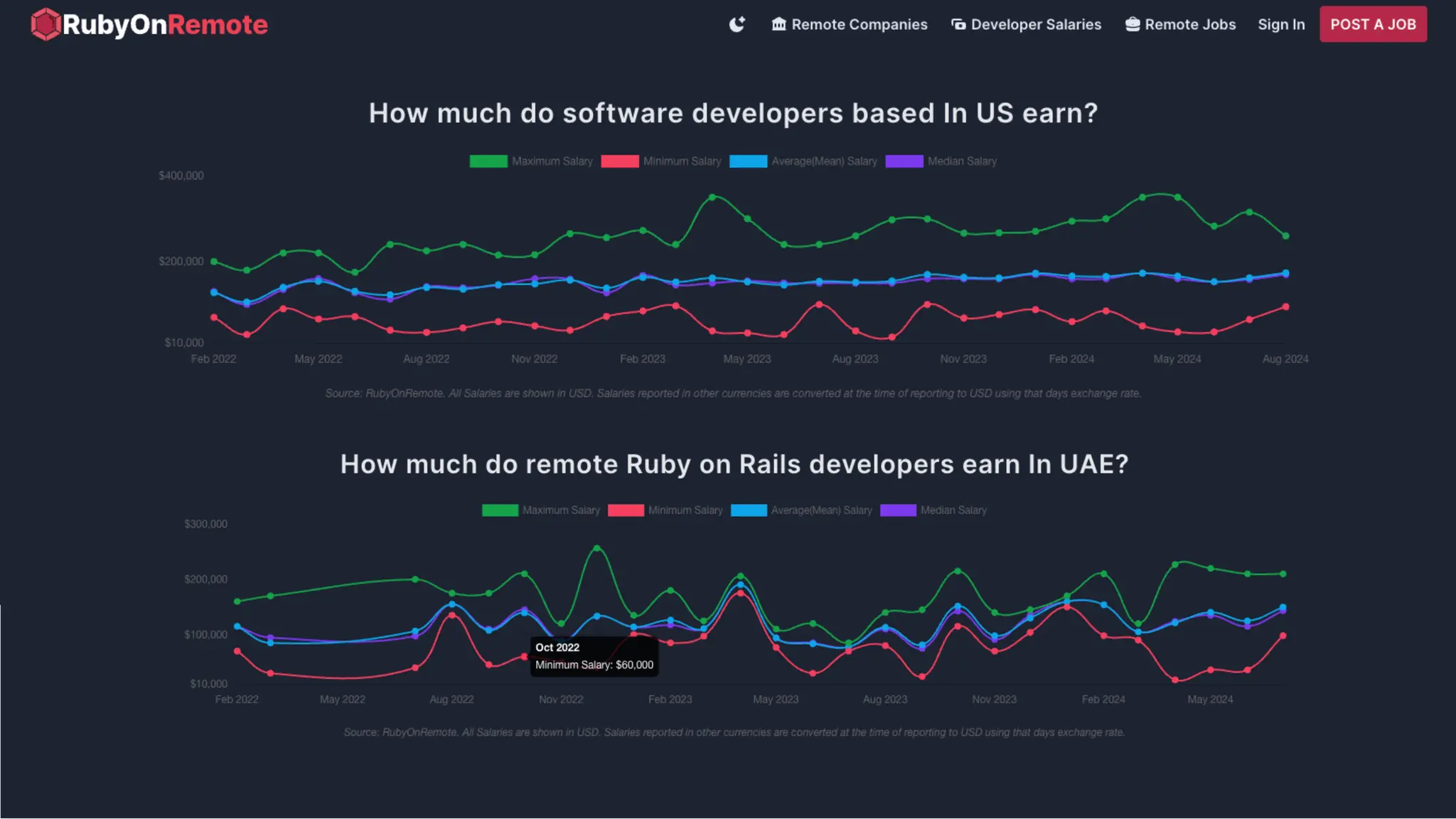Hide Median Salary series in UAE chart

[953, 510]
